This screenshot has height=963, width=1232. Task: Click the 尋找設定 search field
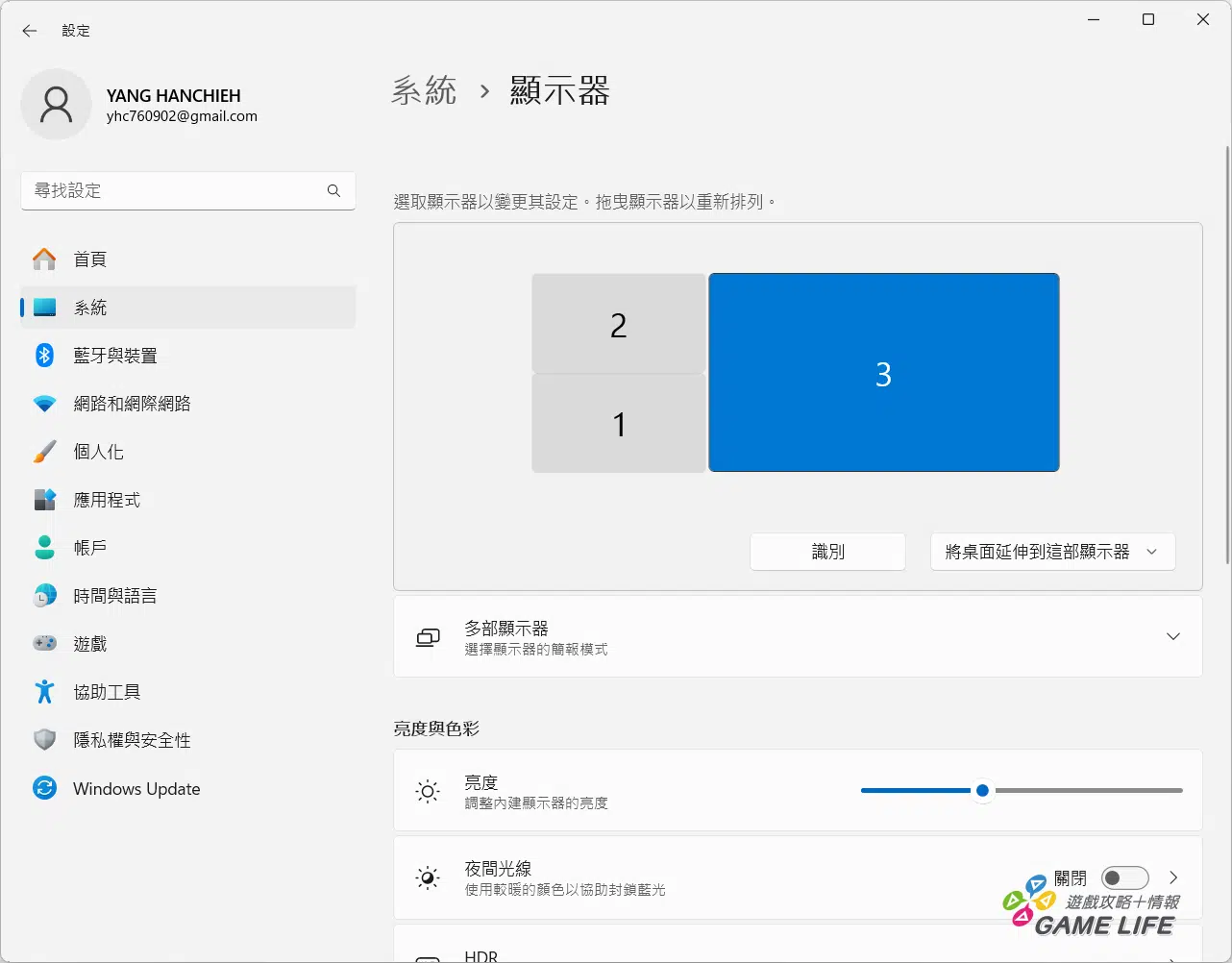point(173,191)
